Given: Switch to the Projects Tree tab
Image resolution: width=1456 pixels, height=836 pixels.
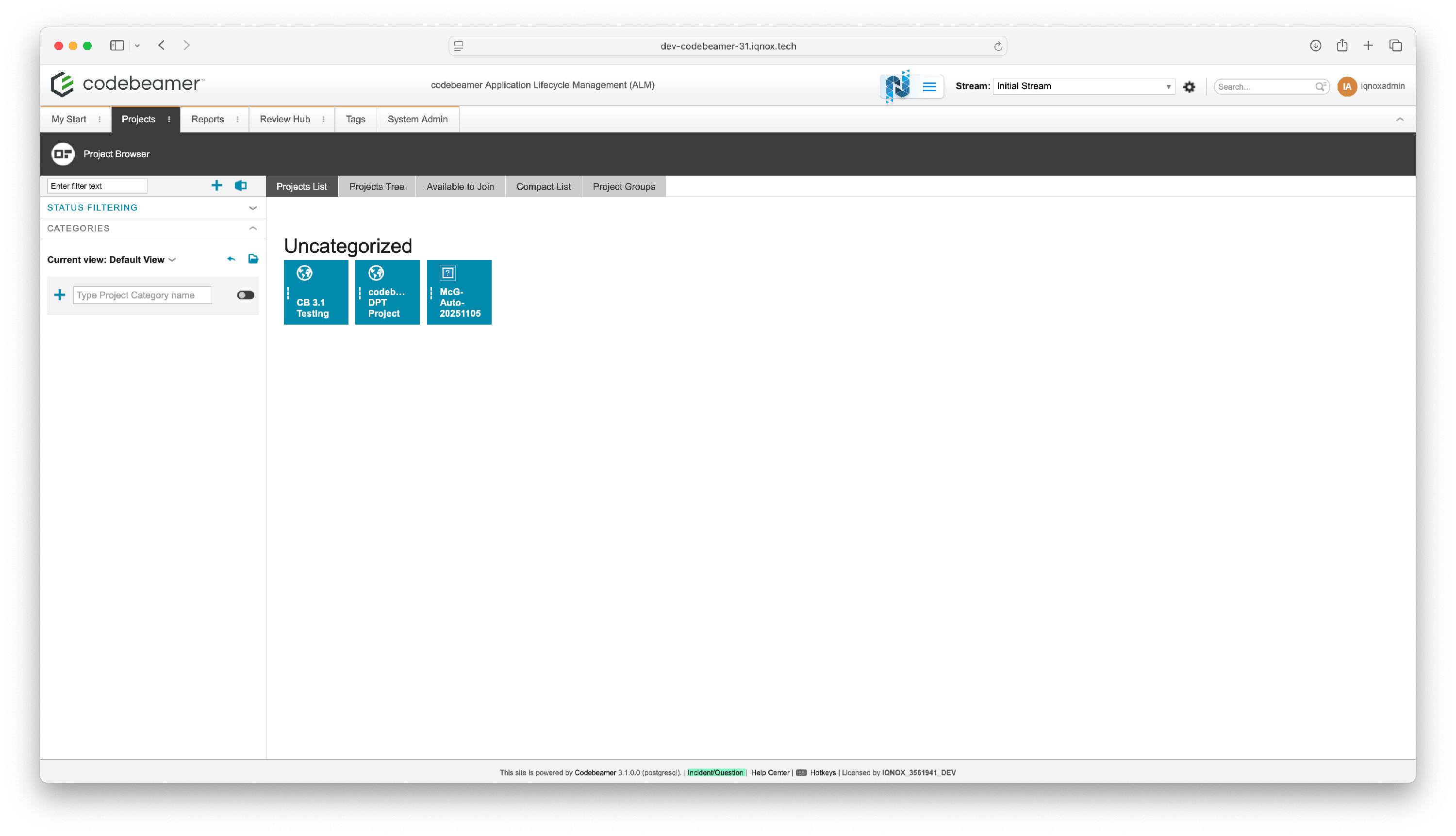Looking at the screenshot, I should point(376,187).
